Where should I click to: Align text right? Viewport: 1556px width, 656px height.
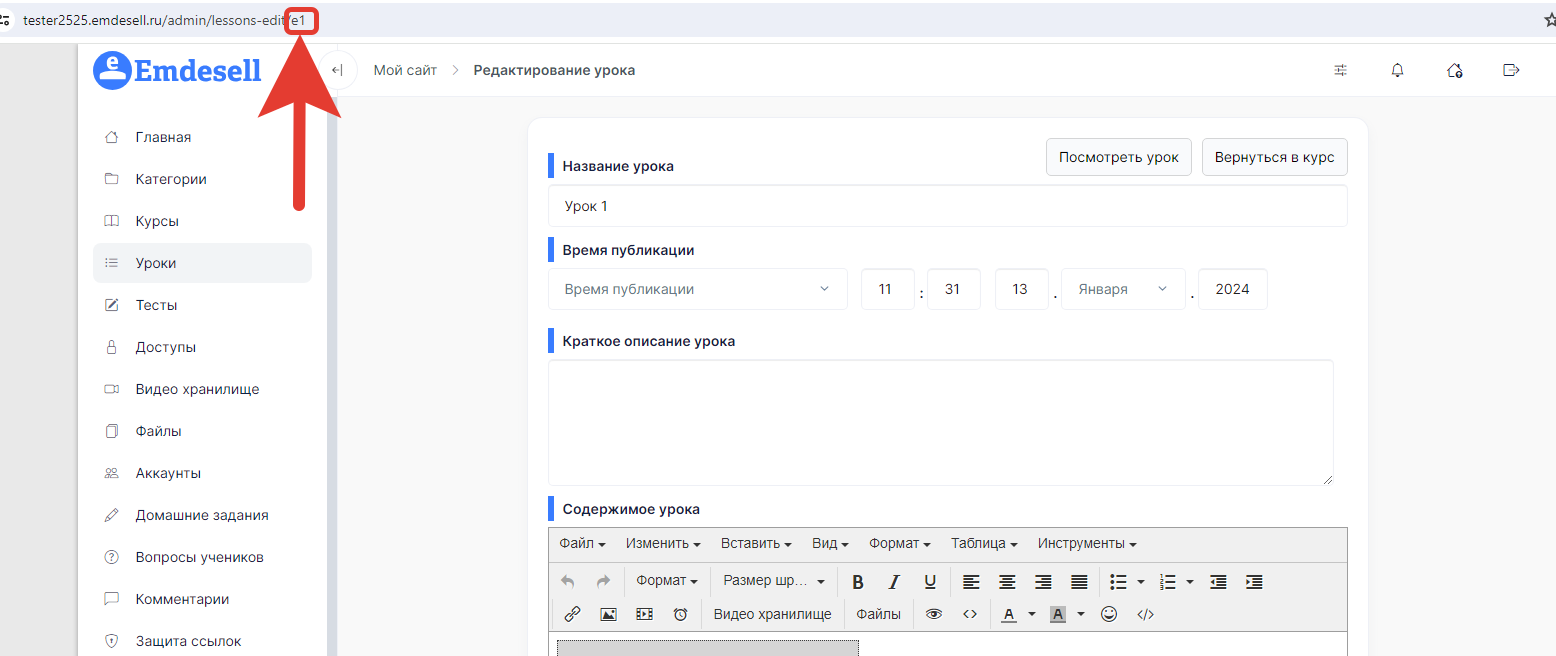(x=1043, y=581)
